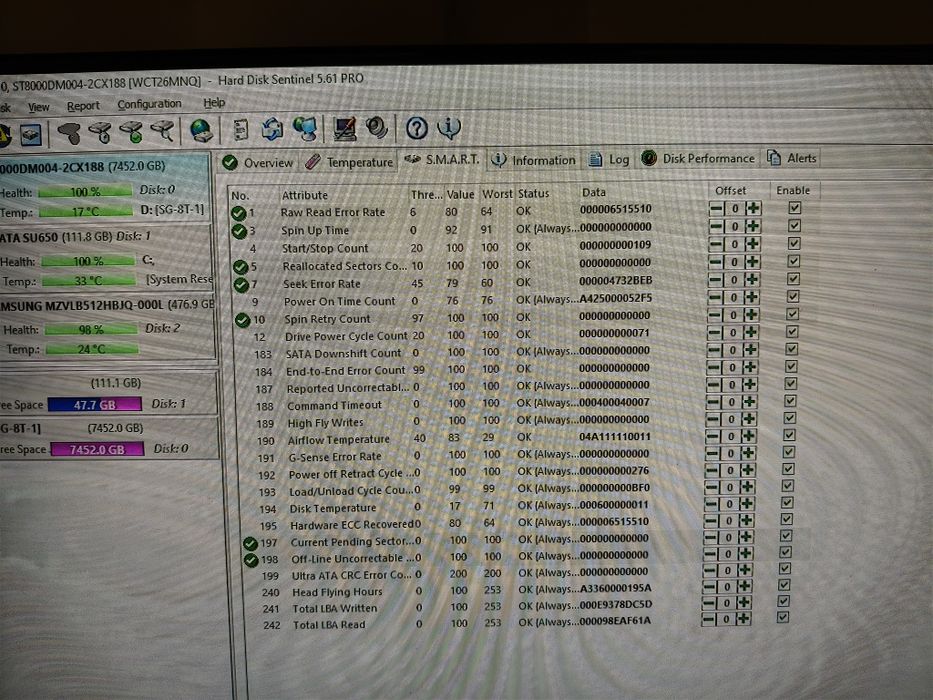The image size is (933, 700).
Task: Select the SU650 111.8 GB disk entry
Action: (105, 258)
